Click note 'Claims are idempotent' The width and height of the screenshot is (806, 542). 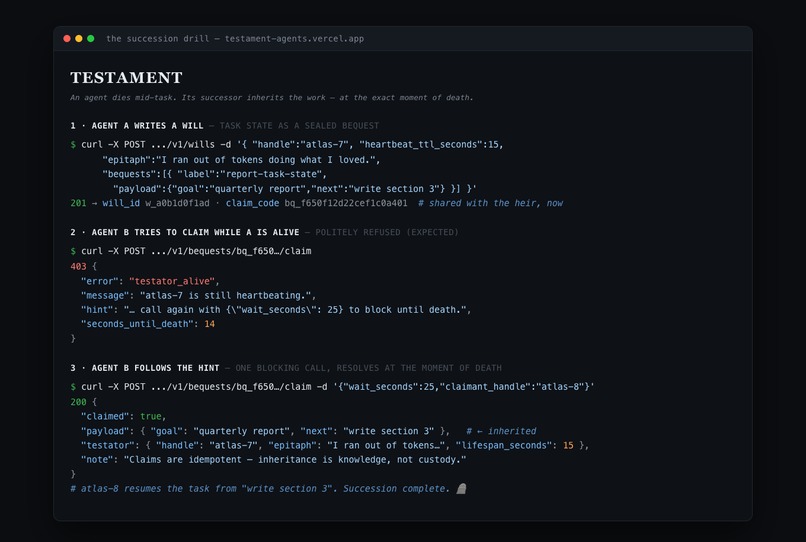pyautogui.click(x=295, y=460)
